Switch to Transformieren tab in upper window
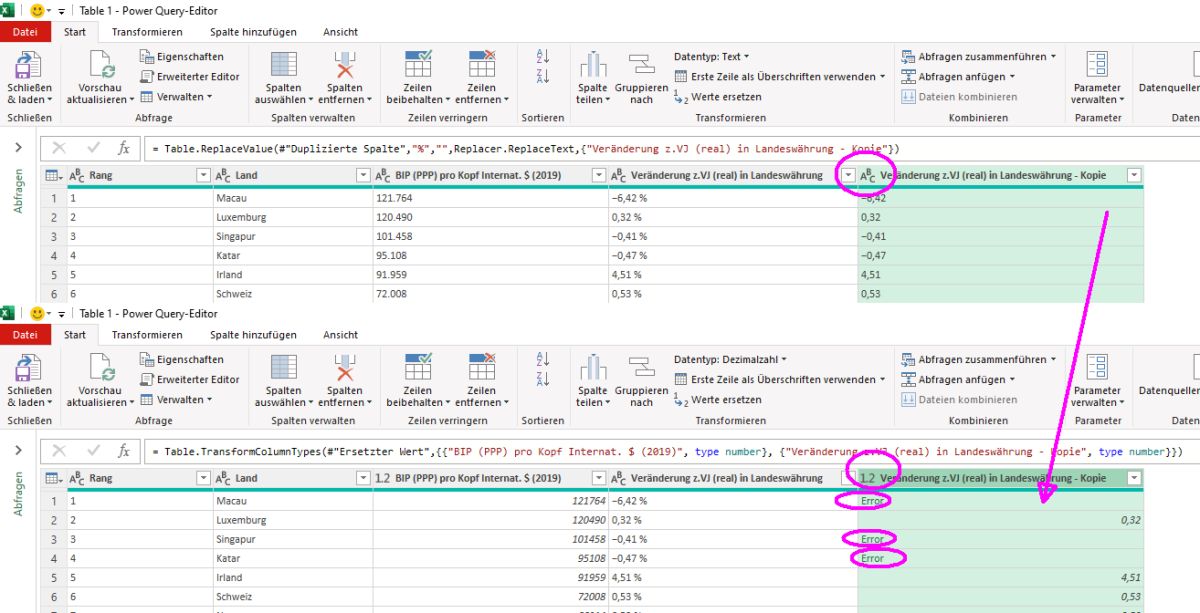The height and width of the screenshot is (613, 1200). (x=147, y=32)
